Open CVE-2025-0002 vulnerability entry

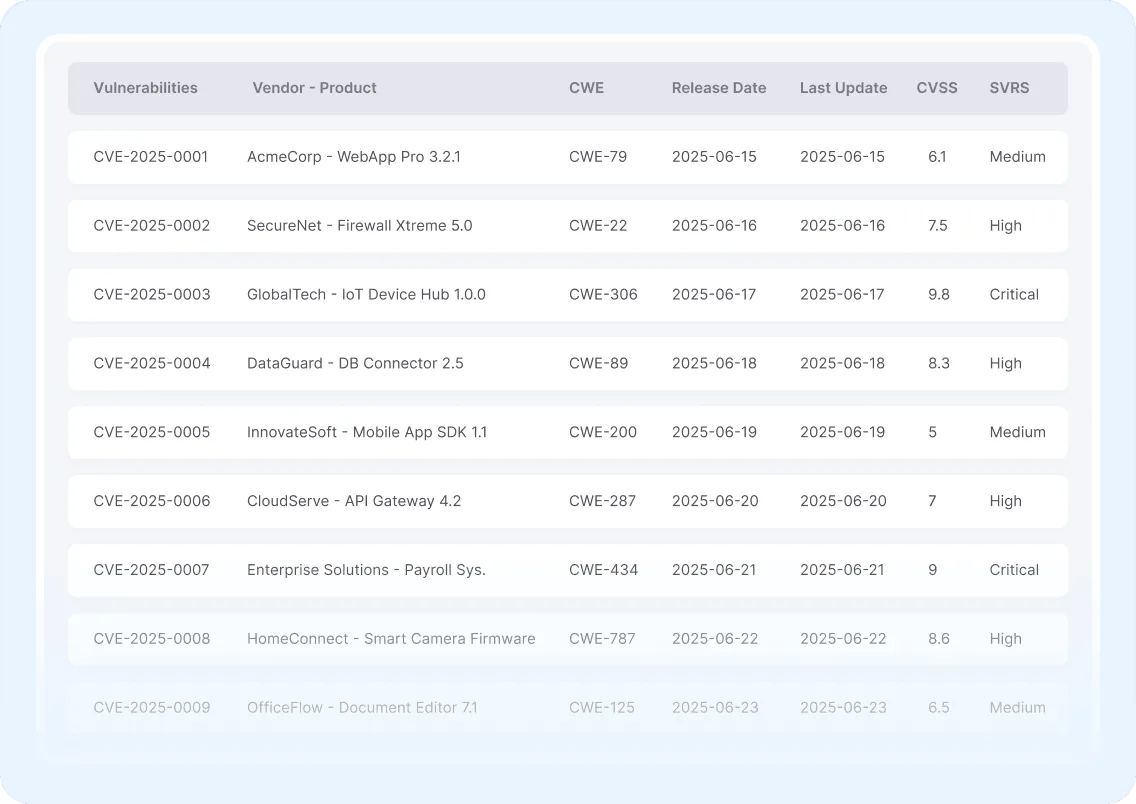coord(152,226)
